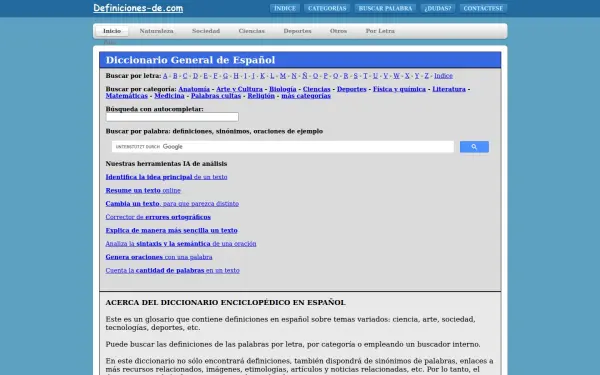Open the Palabras cultas category
Viewport: 600px width, 375px height.
[x=216, y=96]
